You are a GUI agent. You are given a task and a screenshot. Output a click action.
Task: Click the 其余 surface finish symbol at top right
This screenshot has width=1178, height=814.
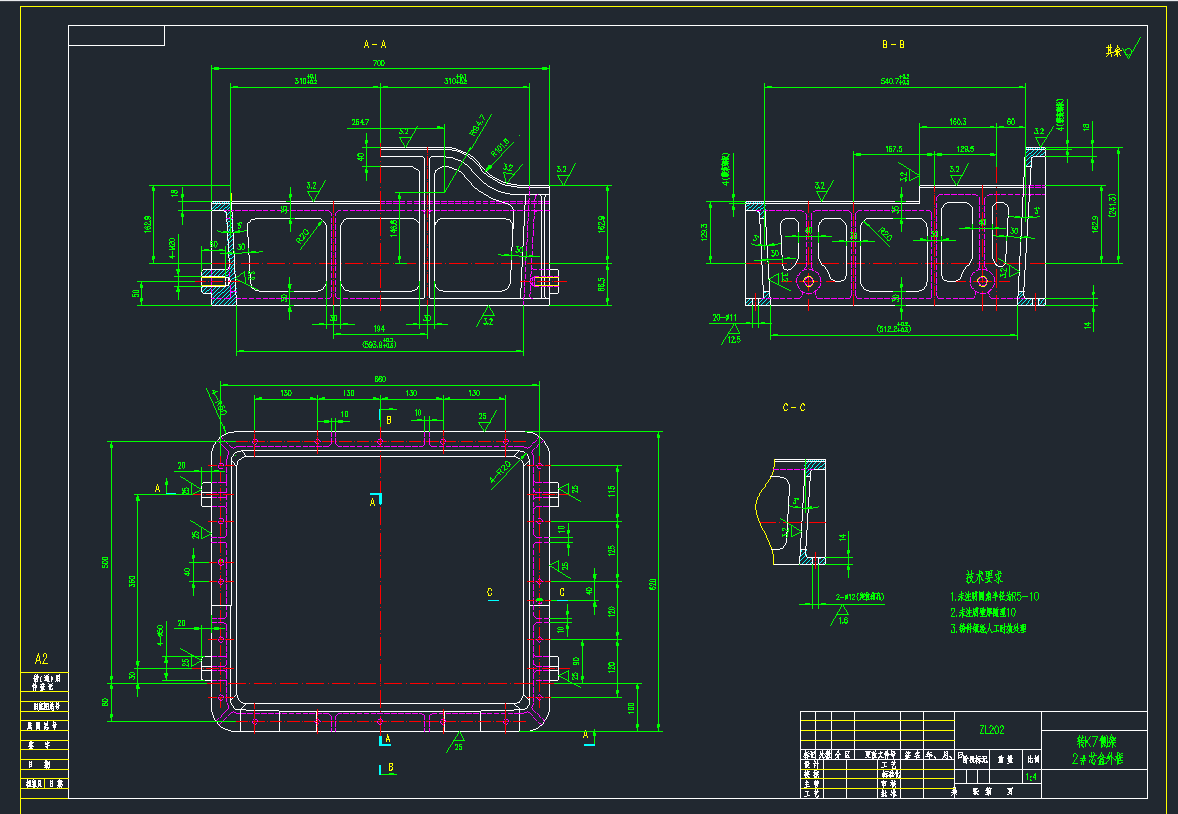coord(1122,50)
